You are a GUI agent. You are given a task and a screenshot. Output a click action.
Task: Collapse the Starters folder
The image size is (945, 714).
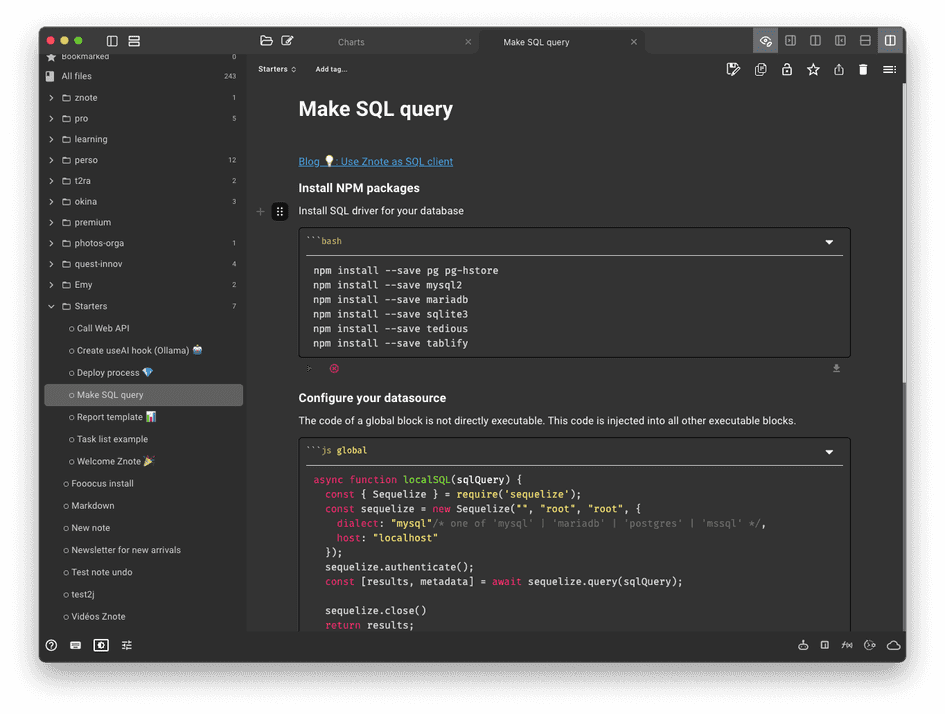pos(51,306)
